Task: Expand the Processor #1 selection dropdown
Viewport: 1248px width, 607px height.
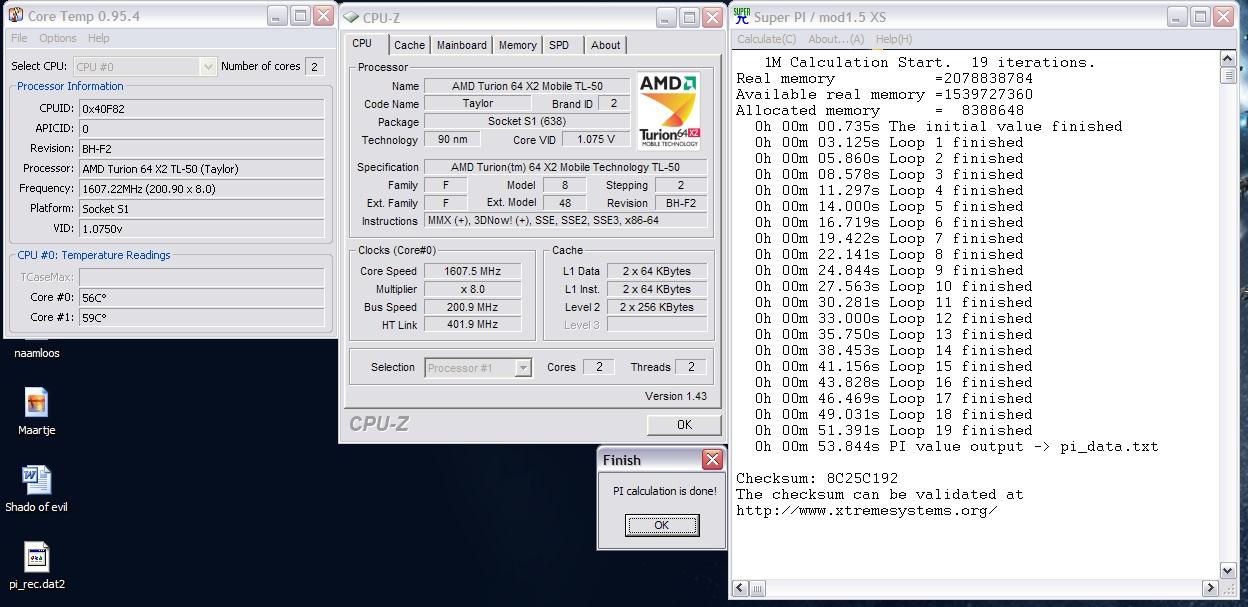Action: [523, 367]
